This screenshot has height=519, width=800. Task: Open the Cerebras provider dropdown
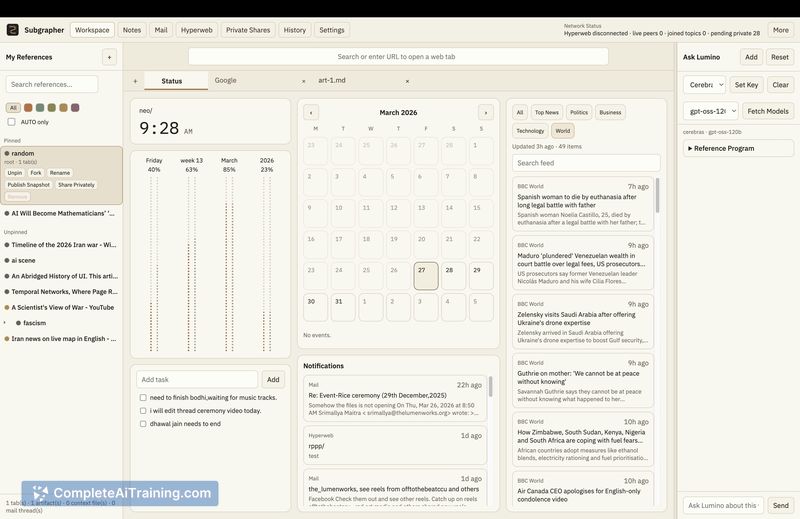[704, 85]
